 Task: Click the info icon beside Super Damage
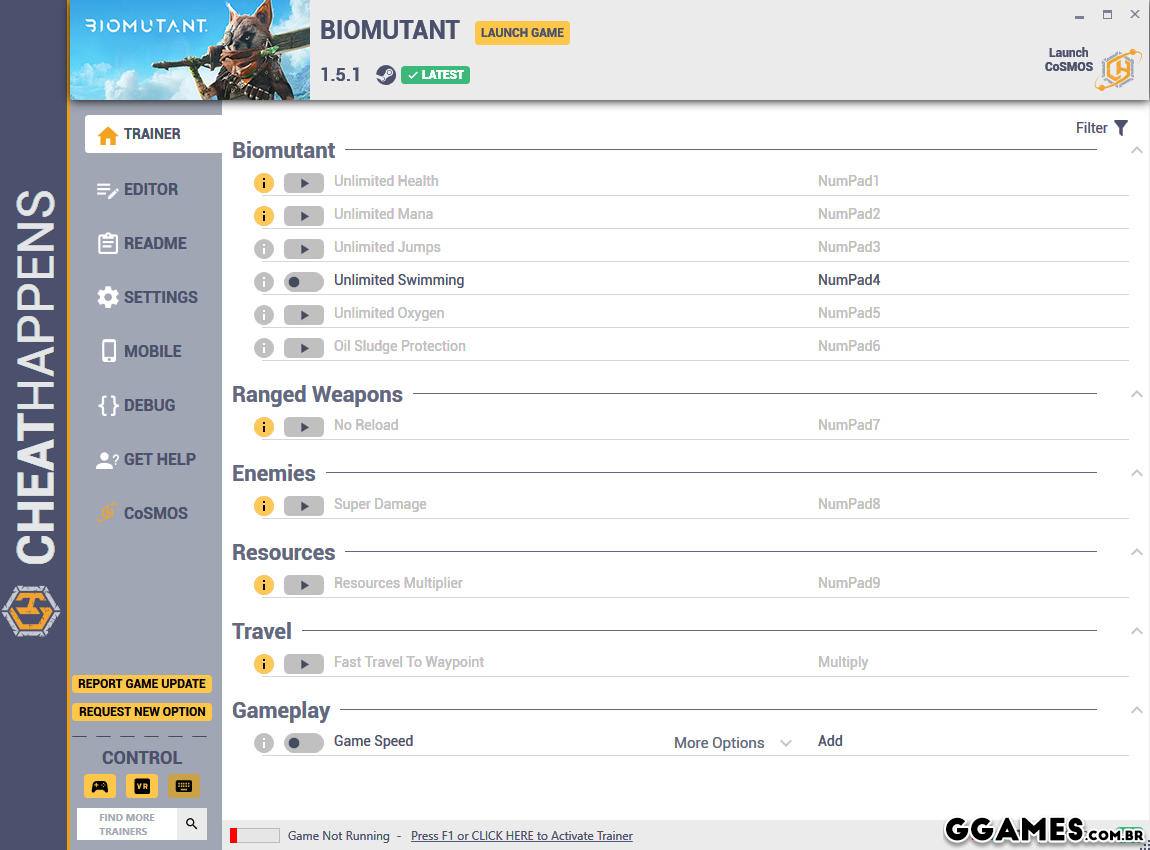(263, 505)
